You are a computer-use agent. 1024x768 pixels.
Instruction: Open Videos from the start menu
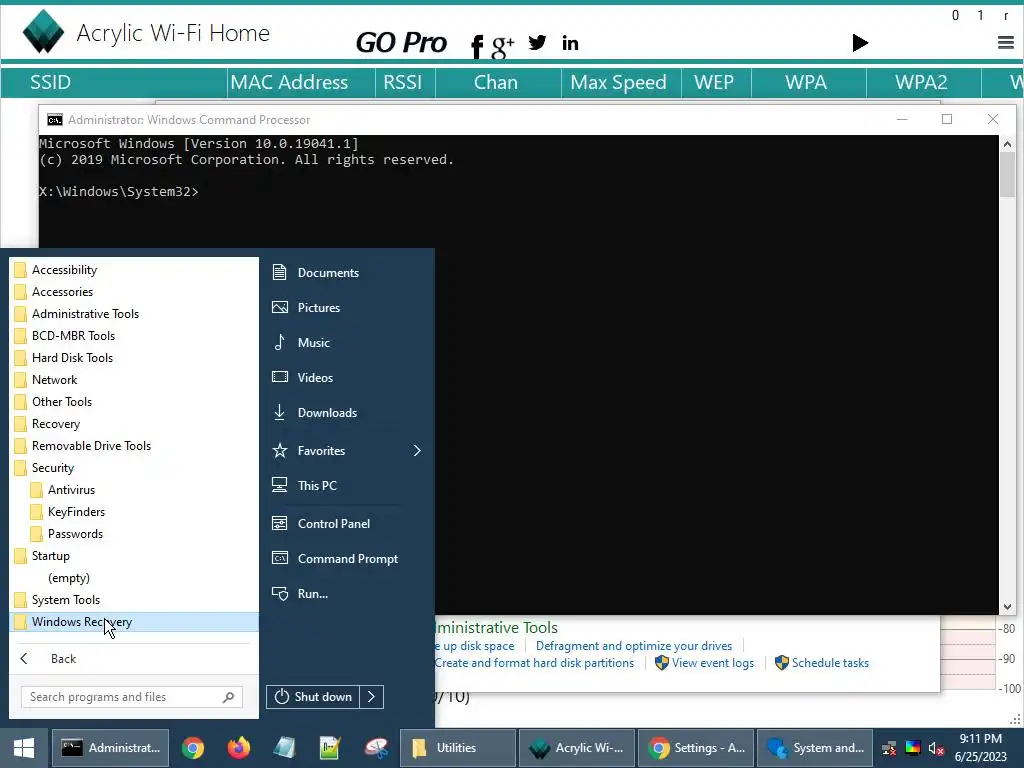click(x=347, y=377)
